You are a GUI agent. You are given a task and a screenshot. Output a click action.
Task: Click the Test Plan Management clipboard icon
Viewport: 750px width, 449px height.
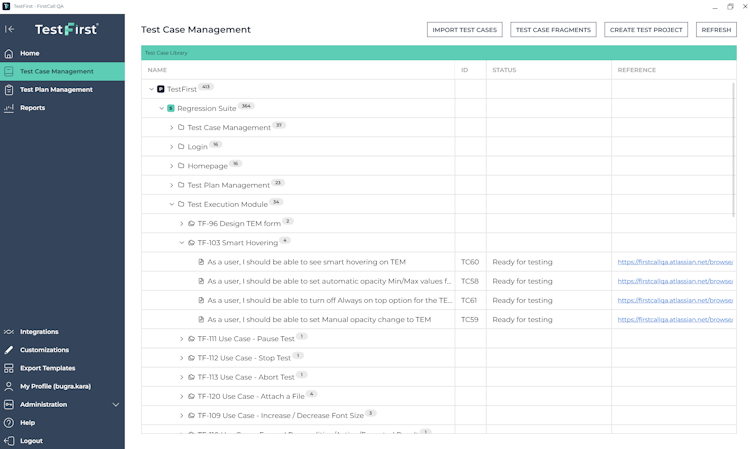point(9,90)
